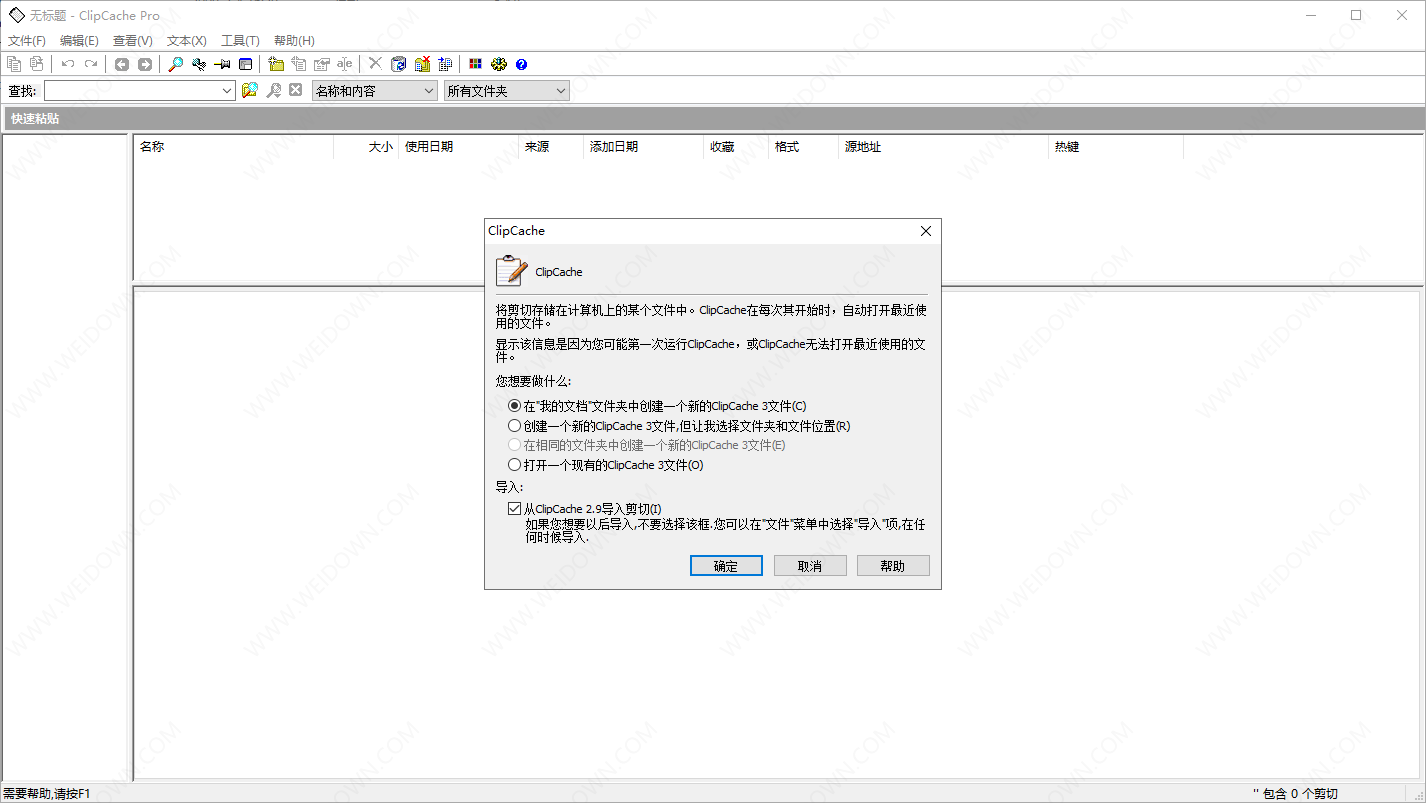1426x803 pixels.
Task: Click the recycle bin icon
Action: coord(399,64)
